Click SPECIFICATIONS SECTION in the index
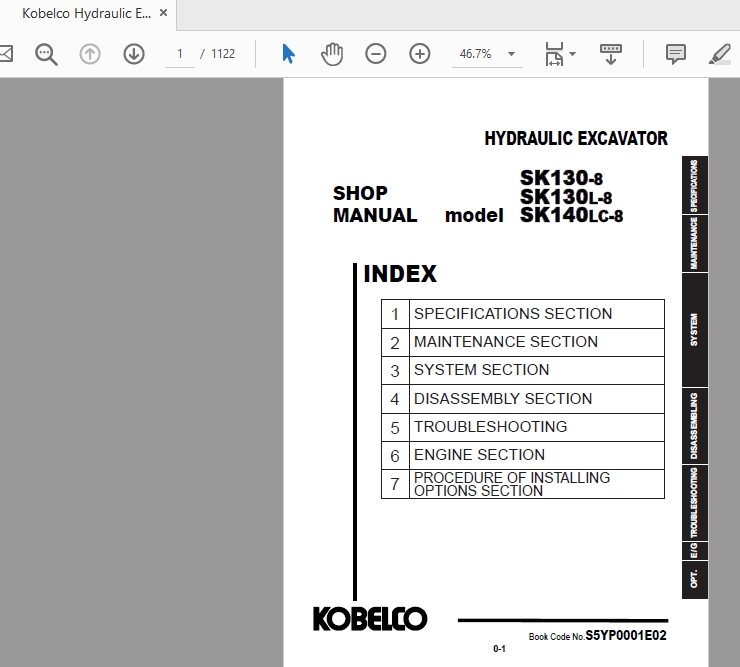 [x=513, y=314]
